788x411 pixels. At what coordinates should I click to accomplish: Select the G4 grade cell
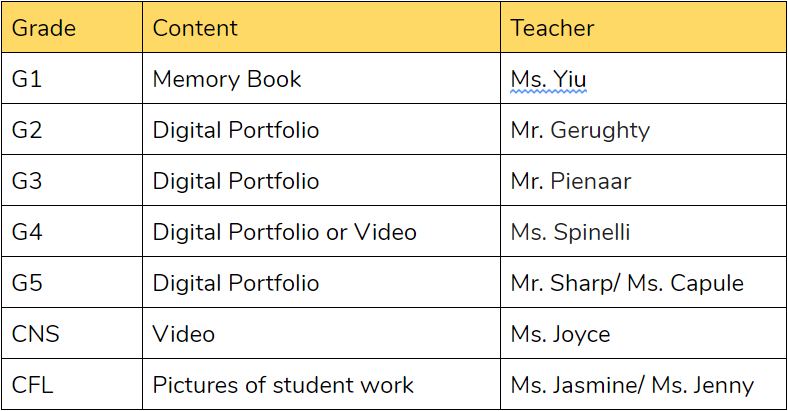click(x=72, y=231)
